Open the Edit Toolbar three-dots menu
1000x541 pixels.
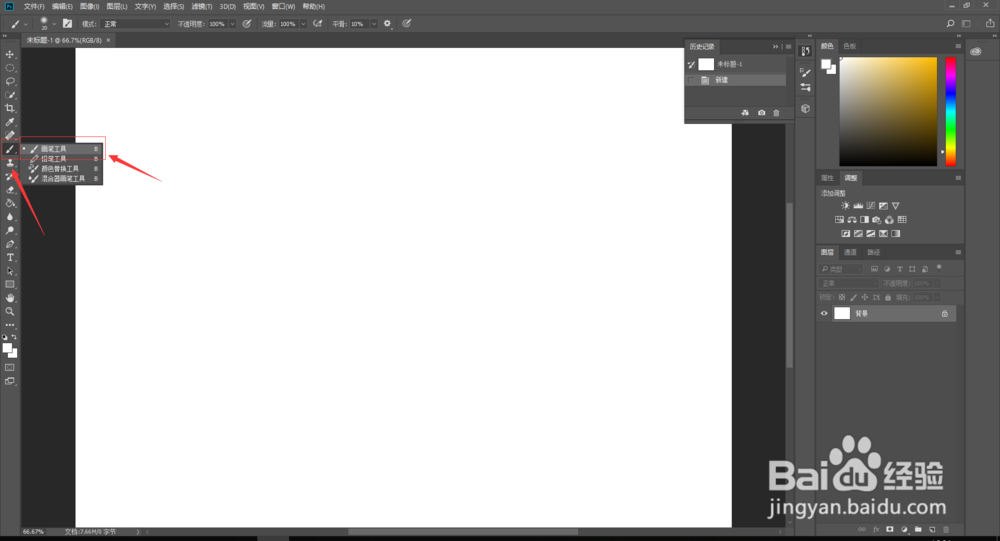pos(10,325)
